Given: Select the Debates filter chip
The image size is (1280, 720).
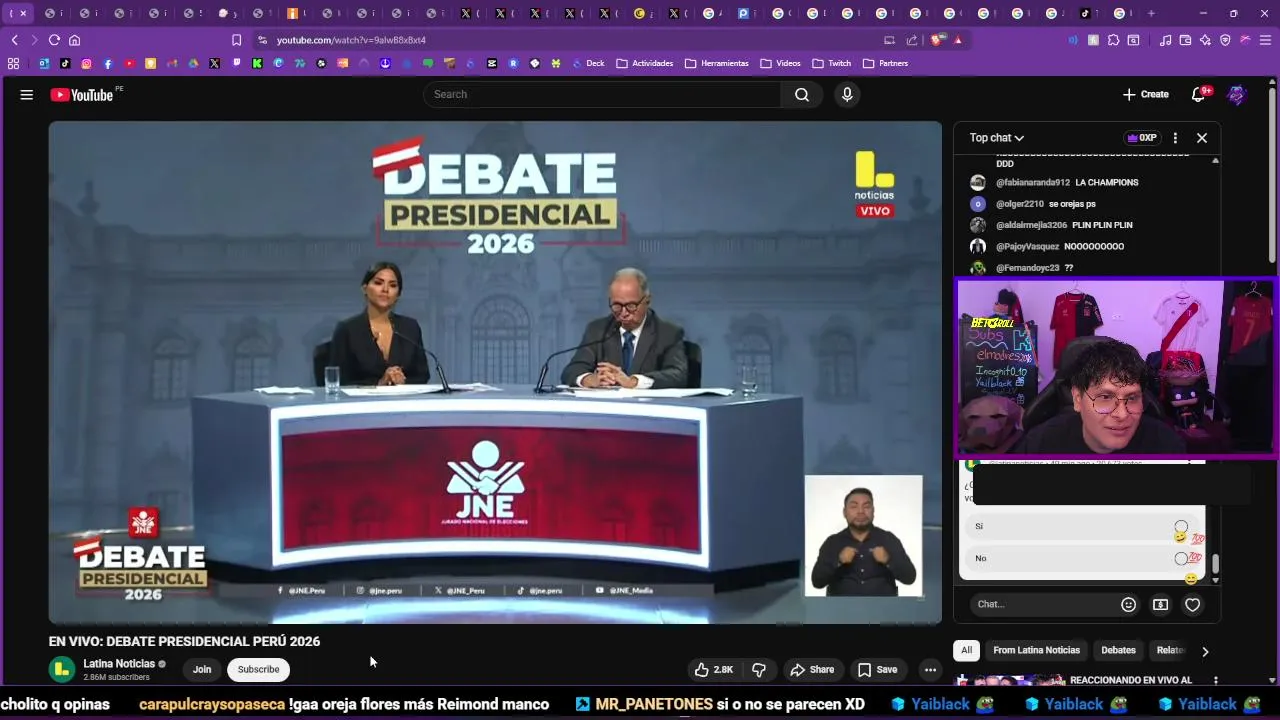Looking at the screenshot, I should (x=1118, y=650).
